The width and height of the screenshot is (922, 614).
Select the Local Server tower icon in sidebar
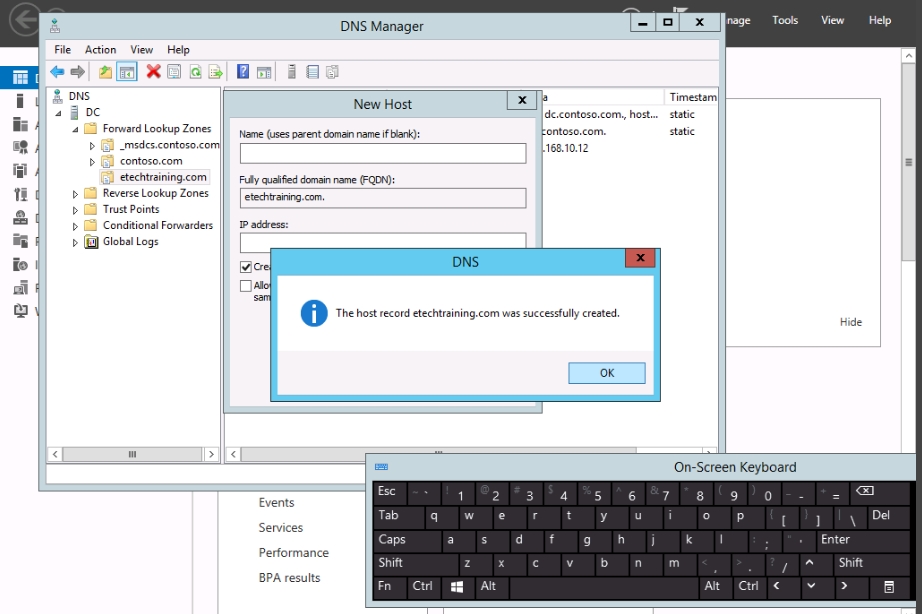[x=20, y=101]
